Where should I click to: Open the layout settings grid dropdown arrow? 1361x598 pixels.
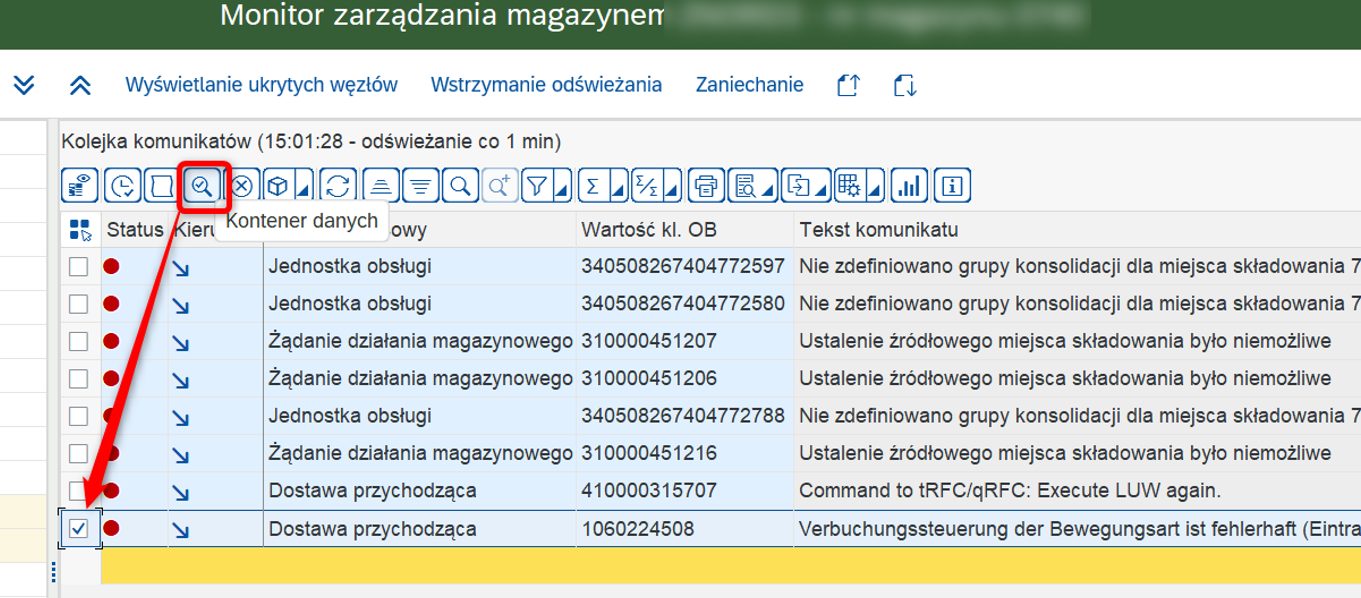tap(875, 188)
